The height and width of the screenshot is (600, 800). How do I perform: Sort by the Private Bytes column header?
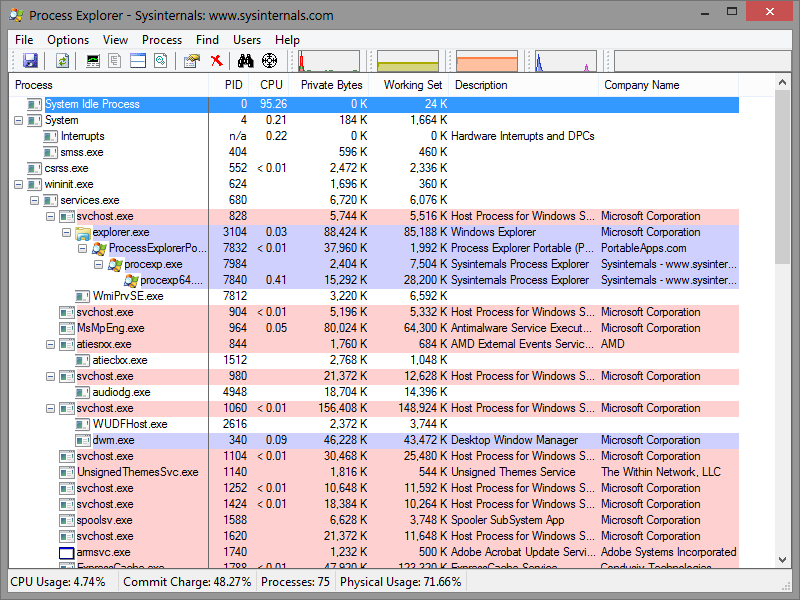point(331,85)
